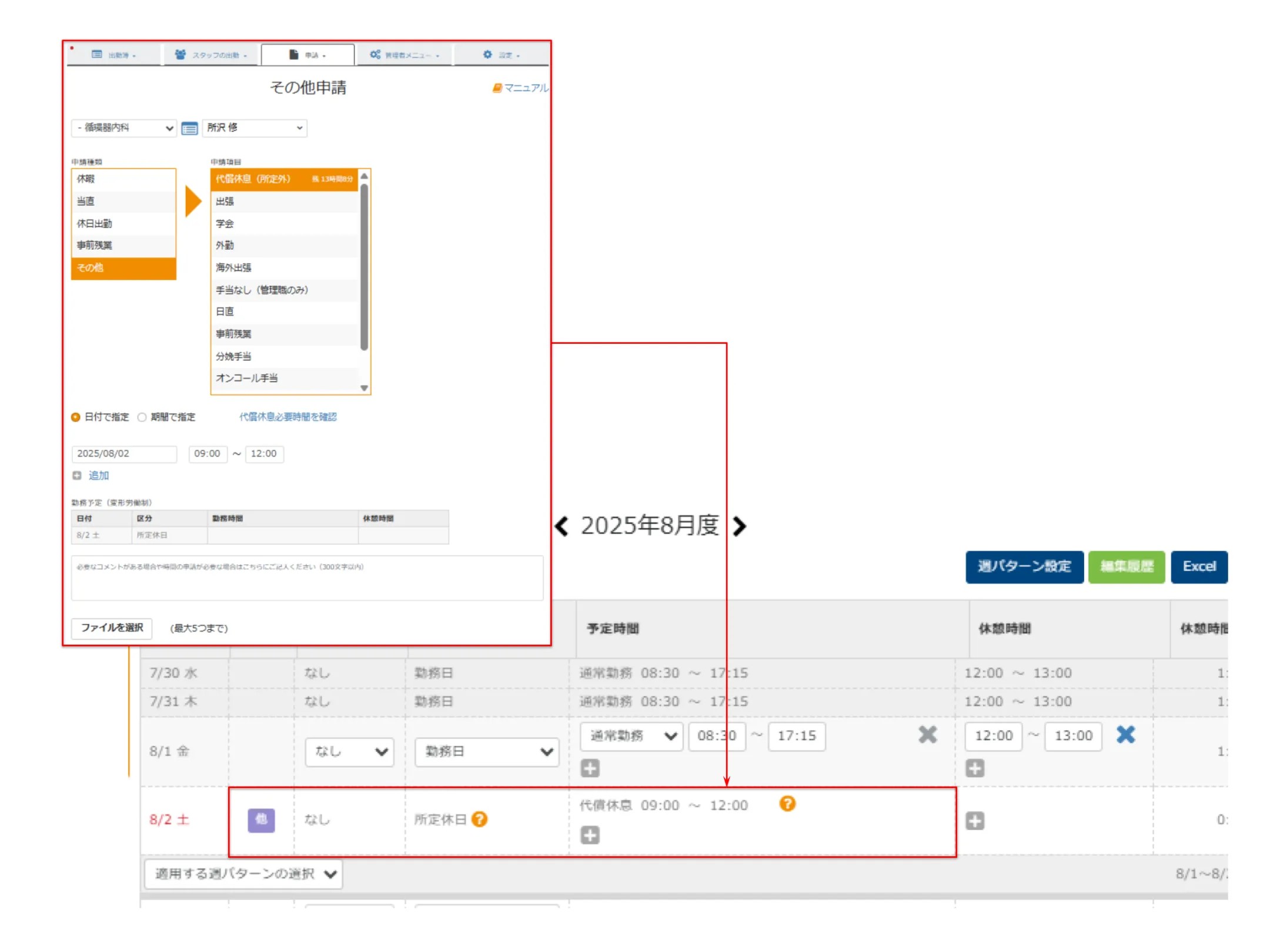Click the 申請項目 list scrollbar
This screenshot has width=1270, height=952.
click(x=364, y=268)
